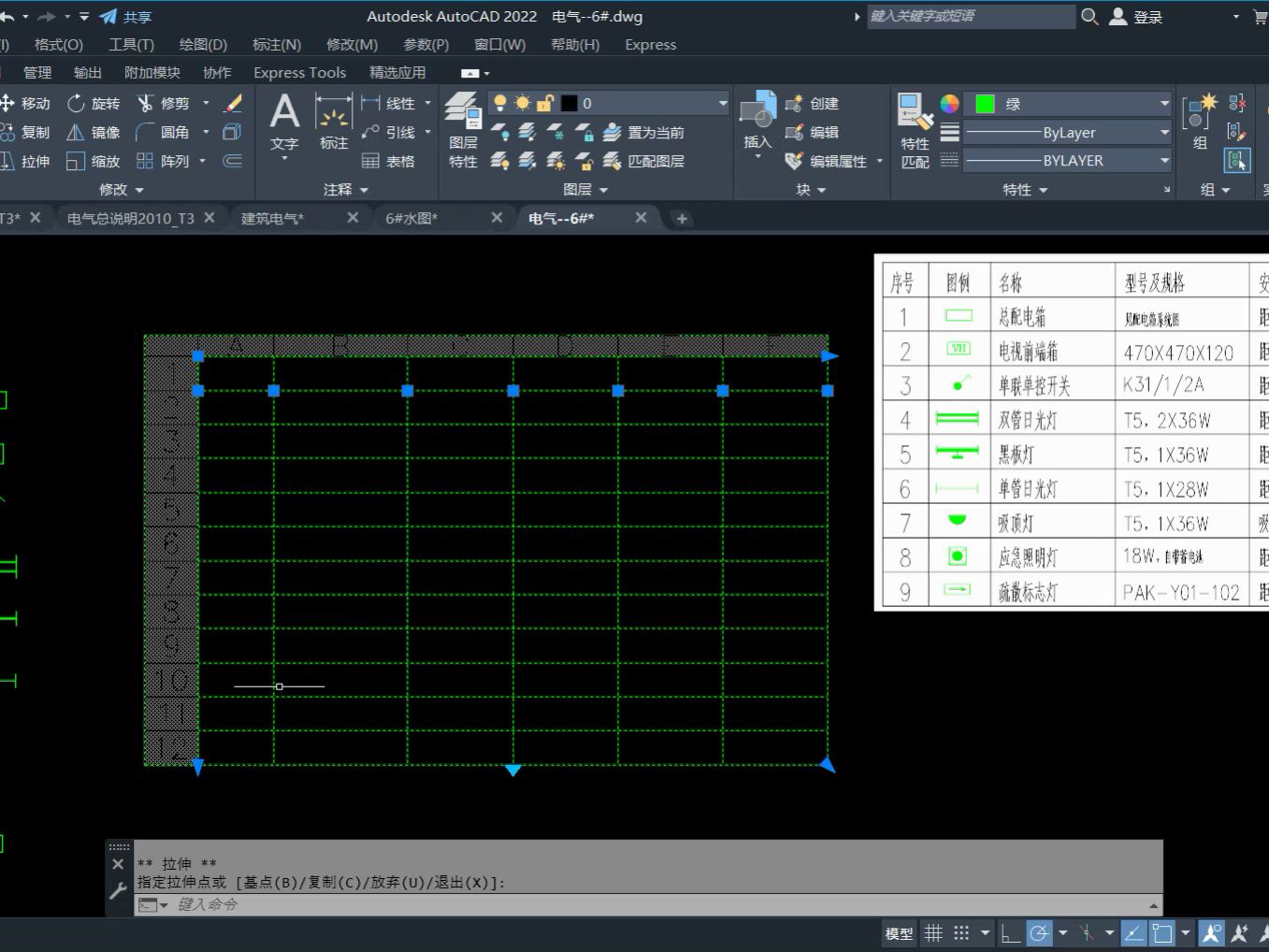Open polar tracking settings dropdown arrow
This screenshot has width=1269, height=952.
pyautogui.click(x=1062, y=932)
